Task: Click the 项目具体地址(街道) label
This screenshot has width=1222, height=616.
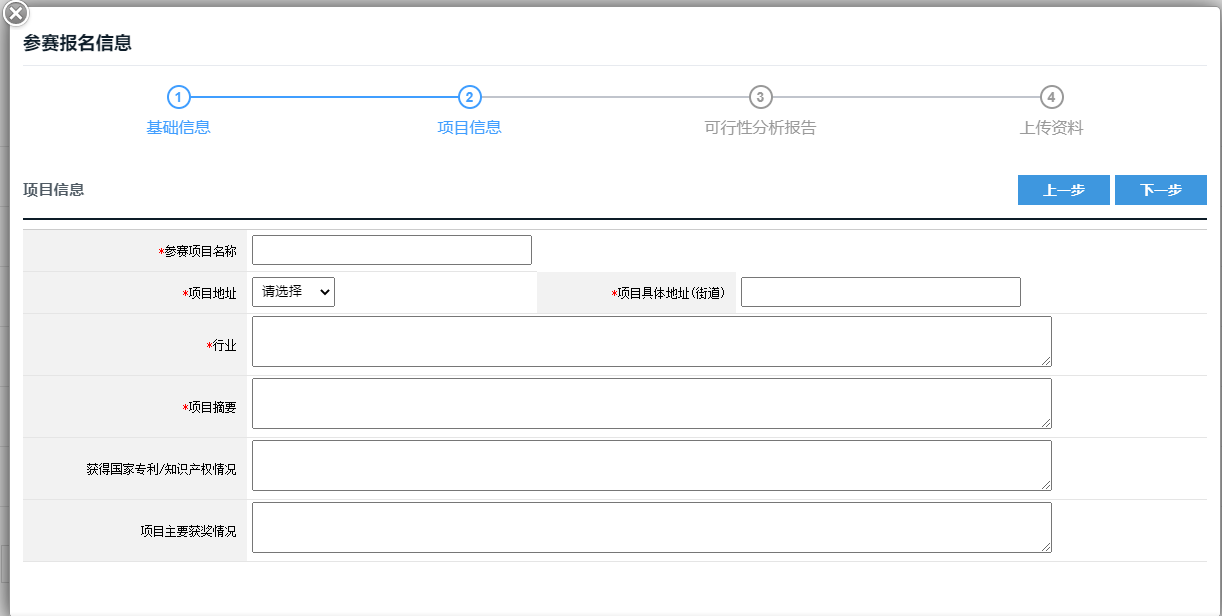Action: (668, 294)
